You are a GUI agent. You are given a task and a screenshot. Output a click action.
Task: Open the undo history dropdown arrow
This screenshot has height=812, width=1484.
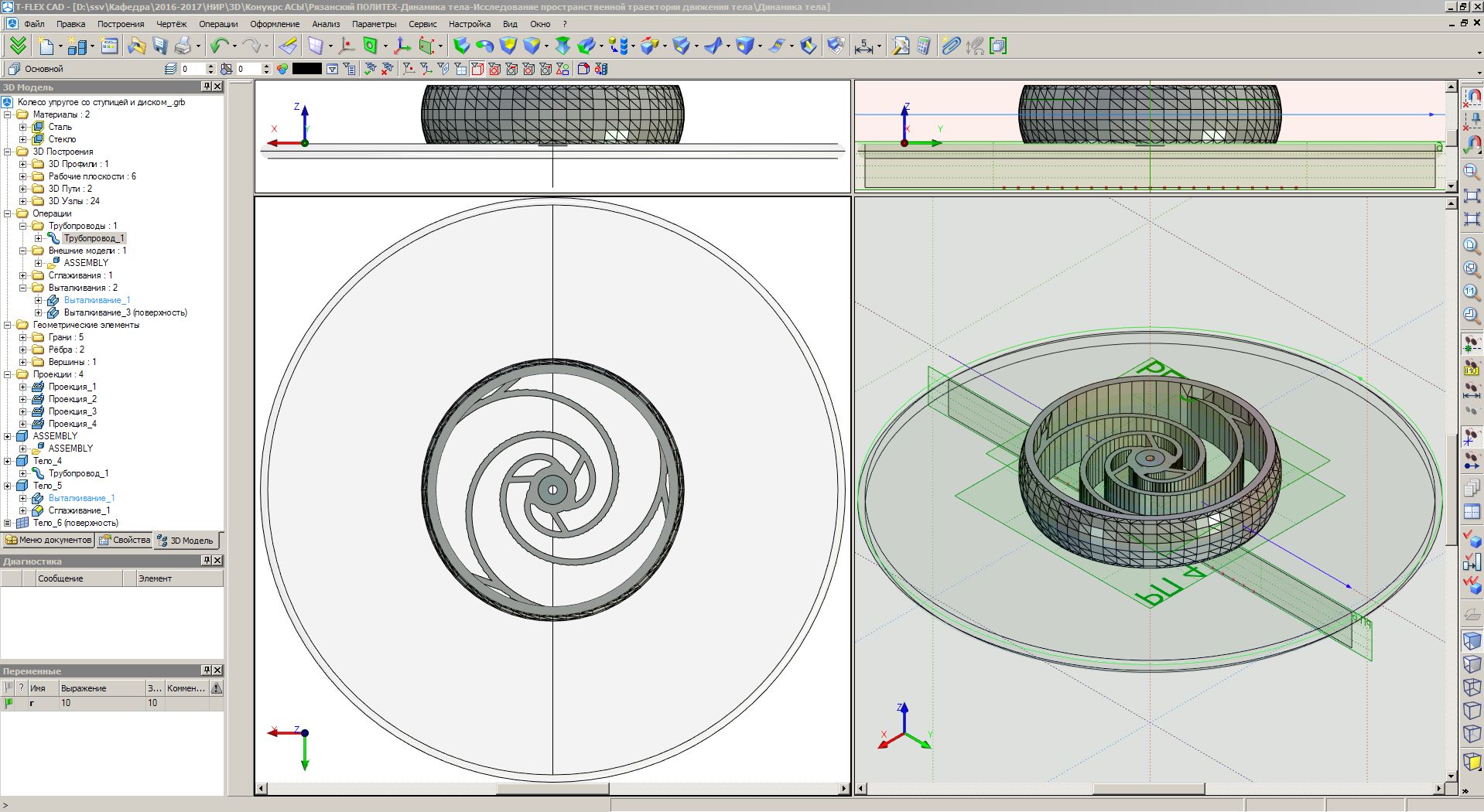click(x=234, y=46)
